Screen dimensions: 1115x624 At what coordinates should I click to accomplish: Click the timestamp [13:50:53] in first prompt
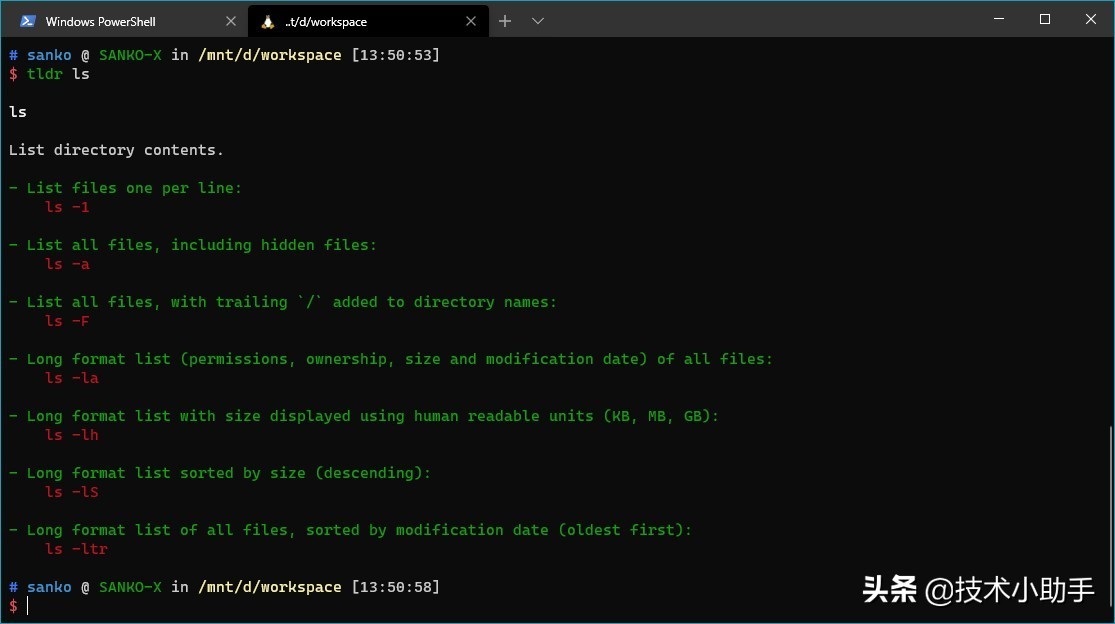[395, 55]
